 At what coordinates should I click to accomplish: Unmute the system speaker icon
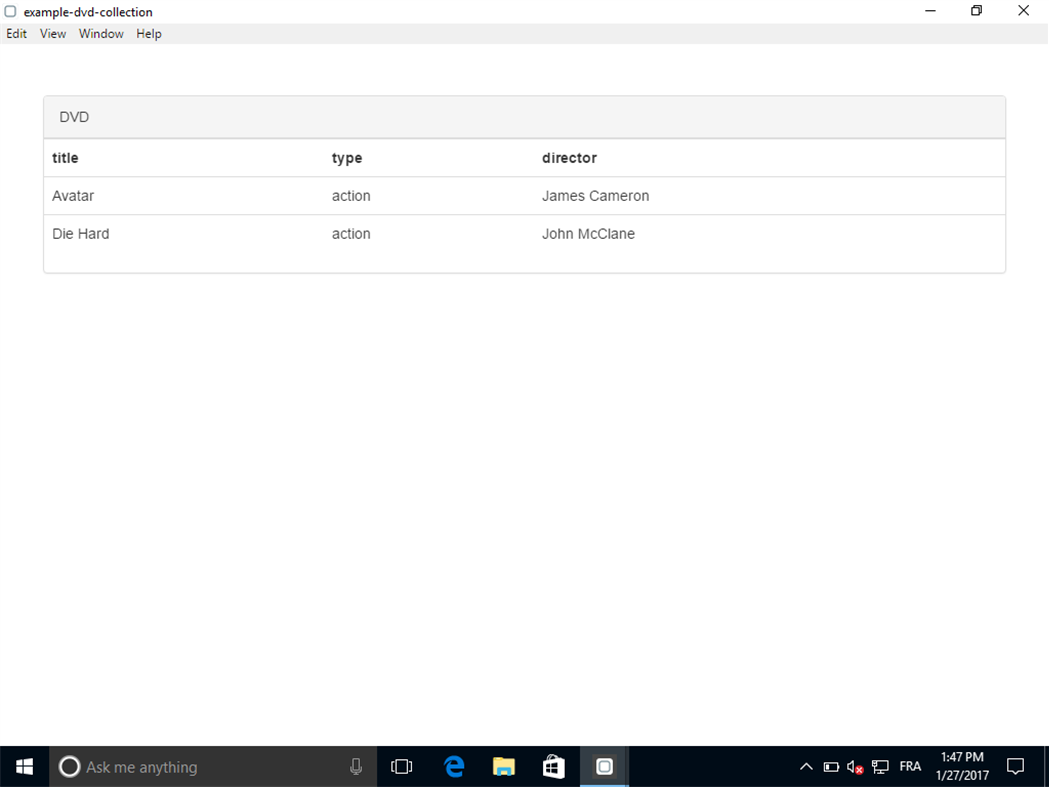[x=855, y=766]
